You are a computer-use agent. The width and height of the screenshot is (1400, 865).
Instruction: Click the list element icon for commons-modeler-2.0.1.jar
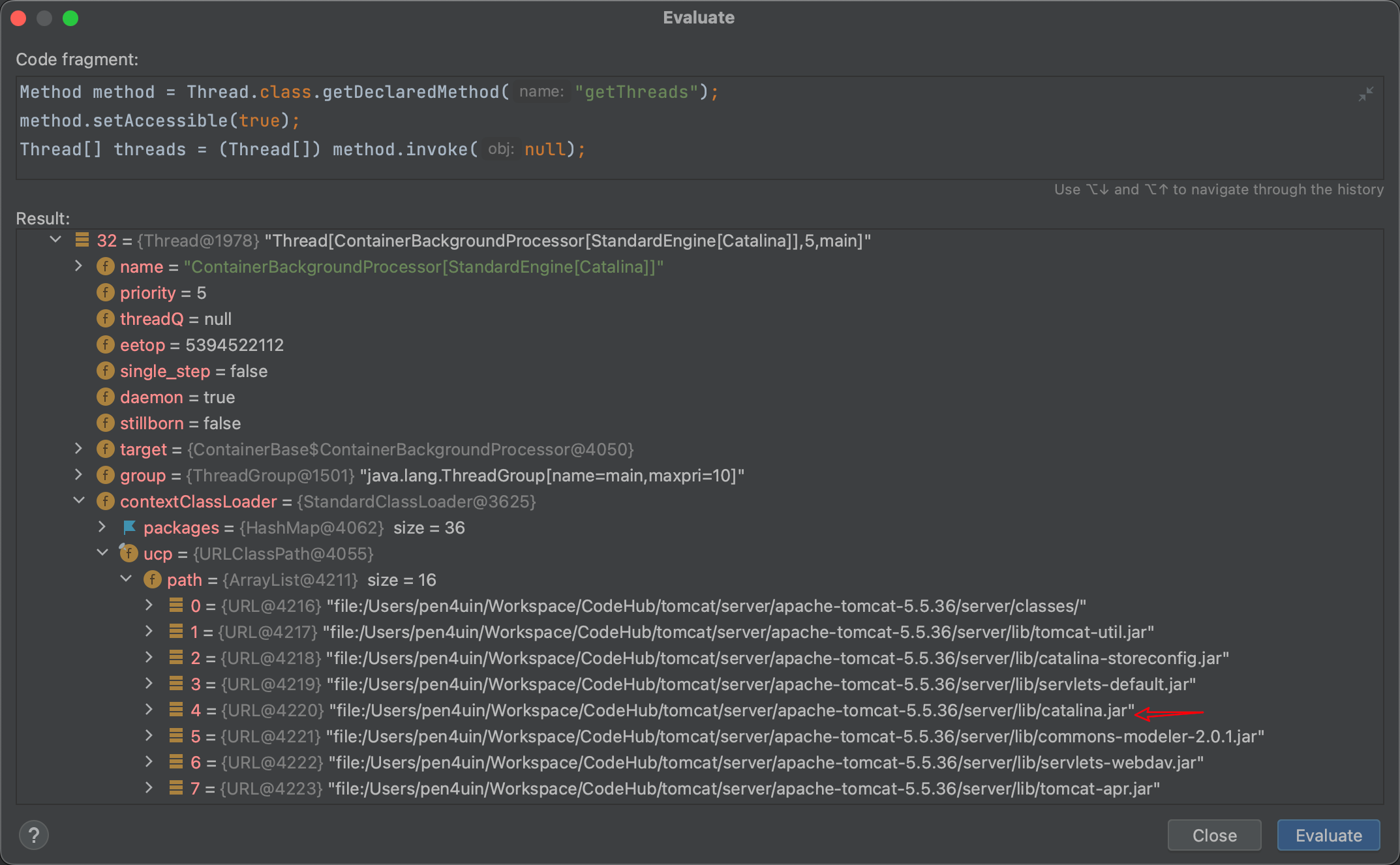[x=176, y=736]
